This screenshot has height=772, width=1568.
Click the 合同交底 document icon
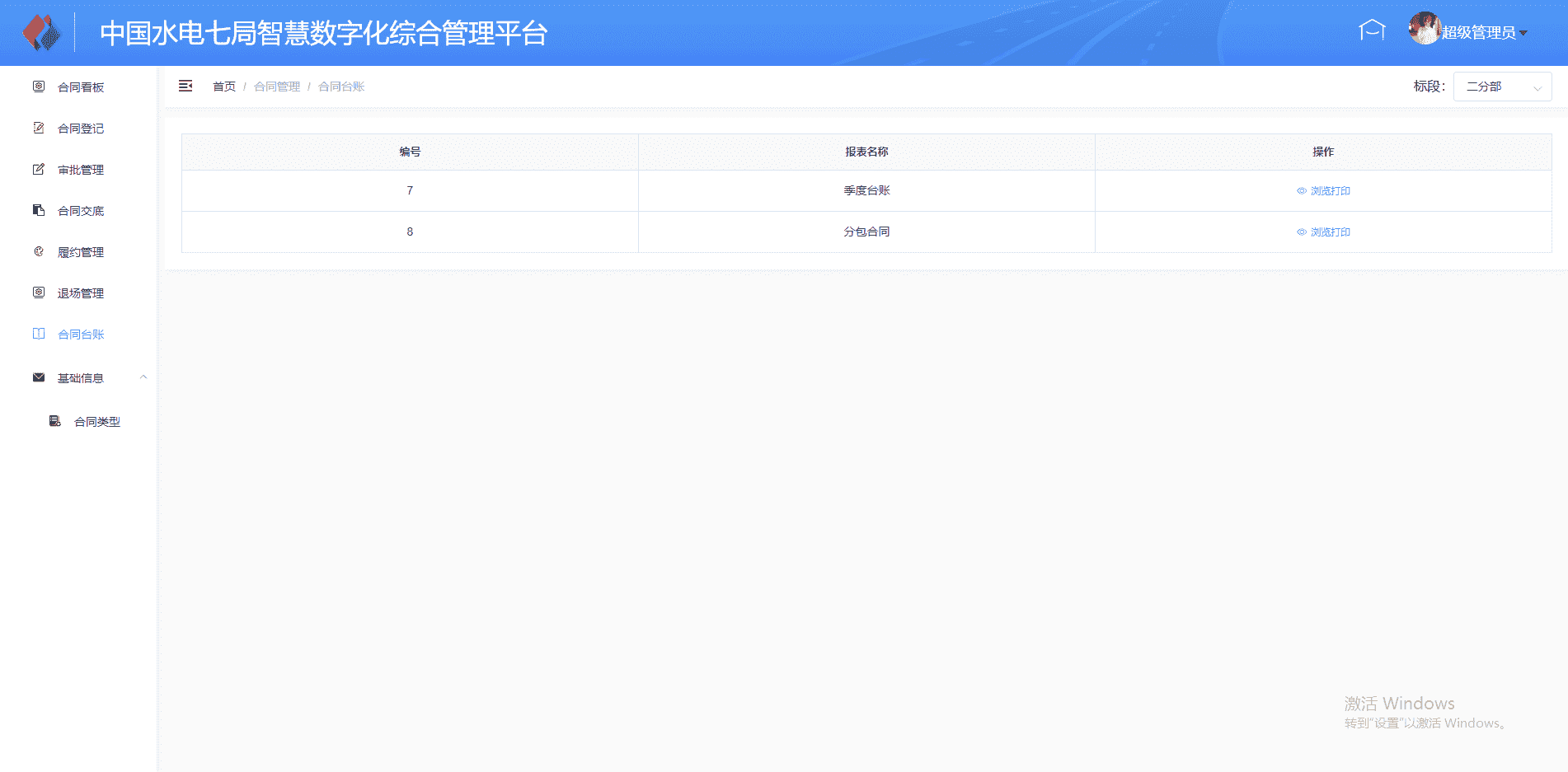39,210
